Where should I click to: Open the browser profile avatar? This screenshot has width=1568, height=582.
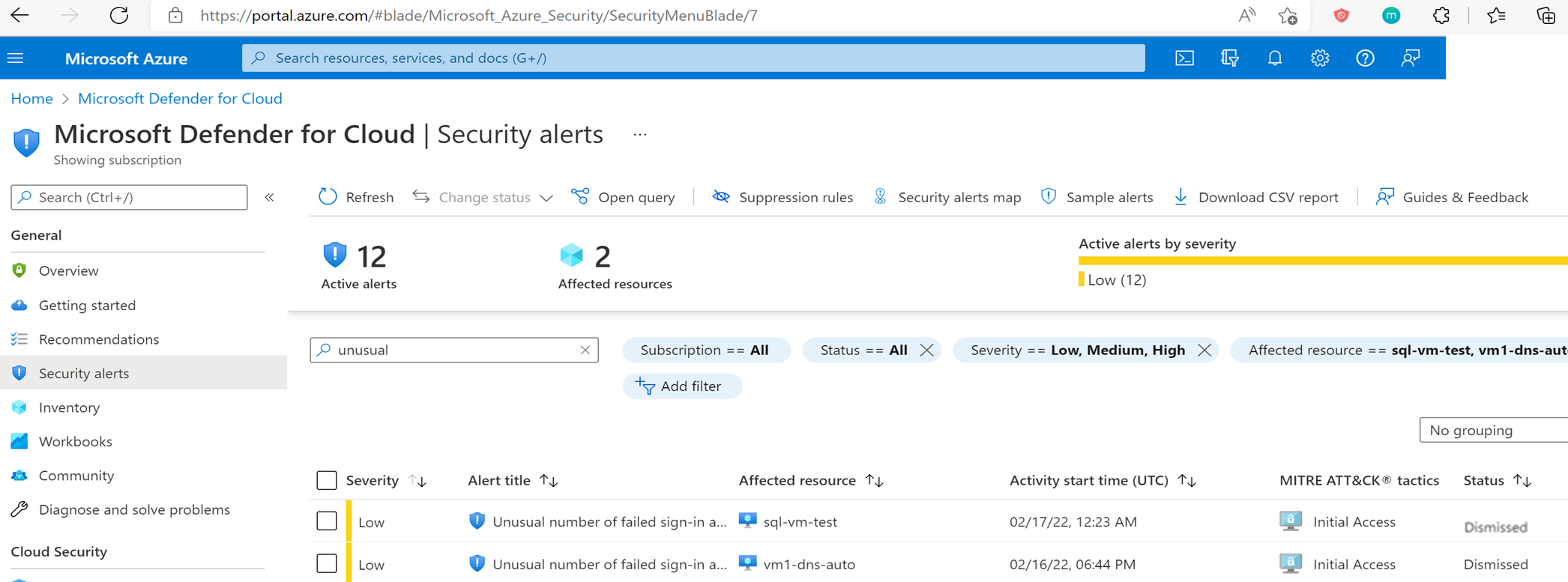[x=1391, y=16]
